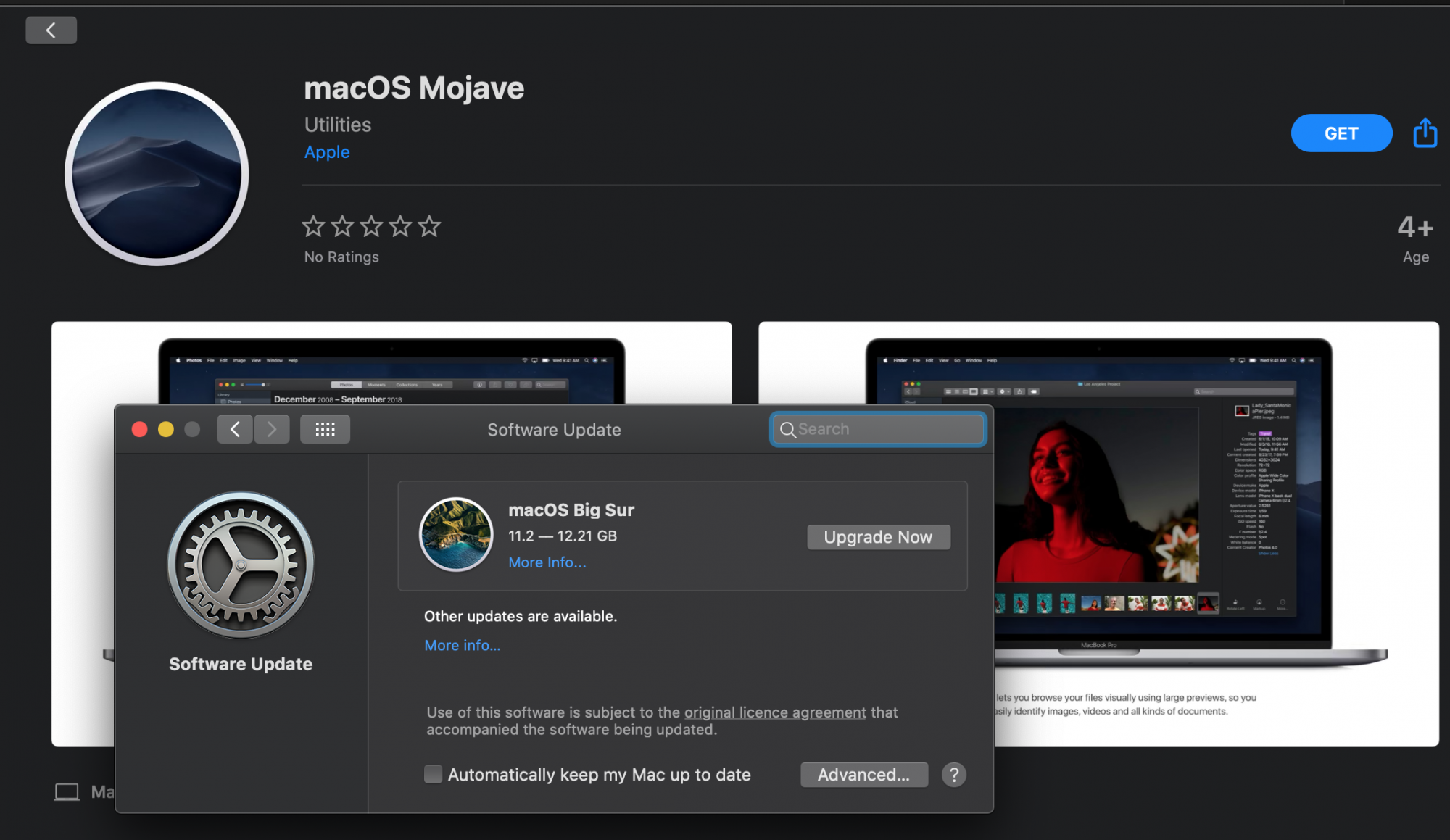Open the original licence agreement link
The image size is (1450, 840).
(774, 712)
